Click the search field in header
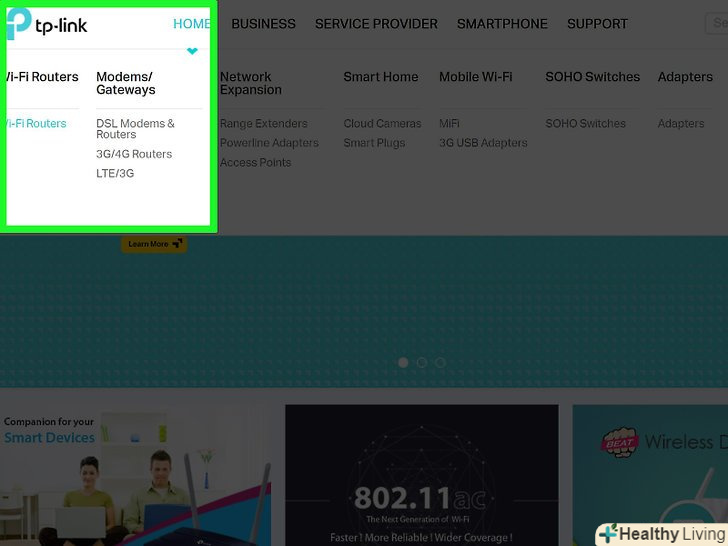The image size is (728, 546). (716, 23)
